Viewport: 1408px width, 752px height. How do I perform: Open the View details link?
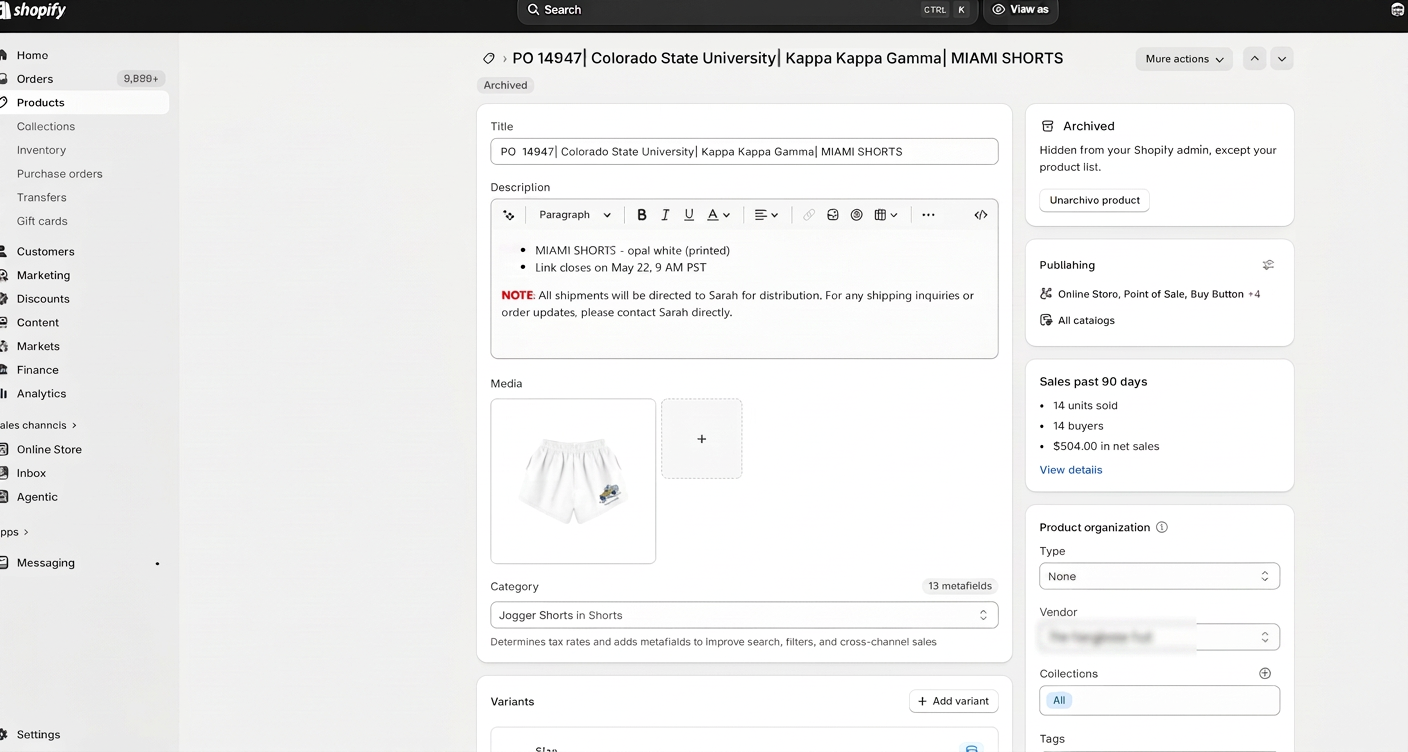pos(1071,470)
